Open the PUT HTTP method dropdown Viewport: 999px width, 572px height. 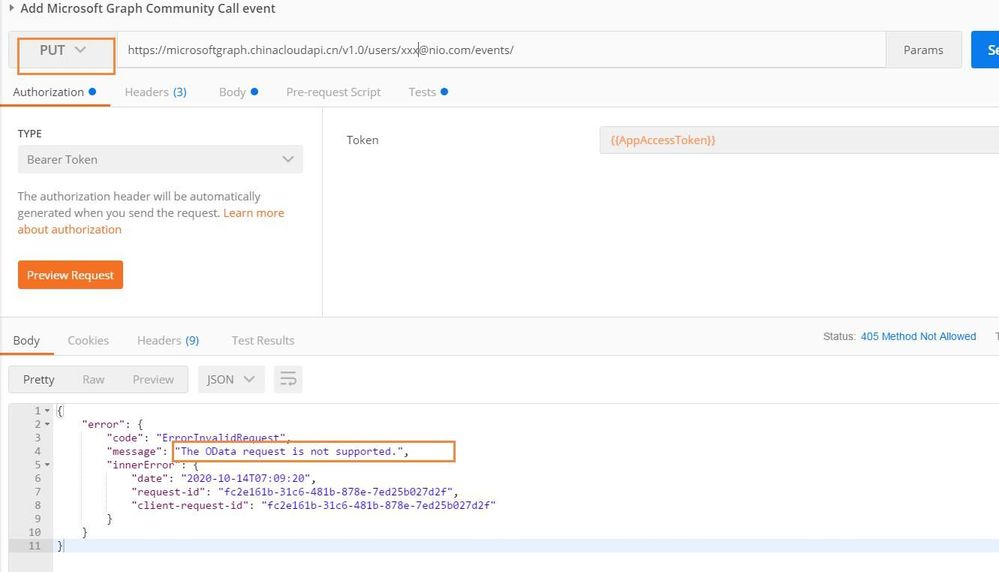coord(62,50)
